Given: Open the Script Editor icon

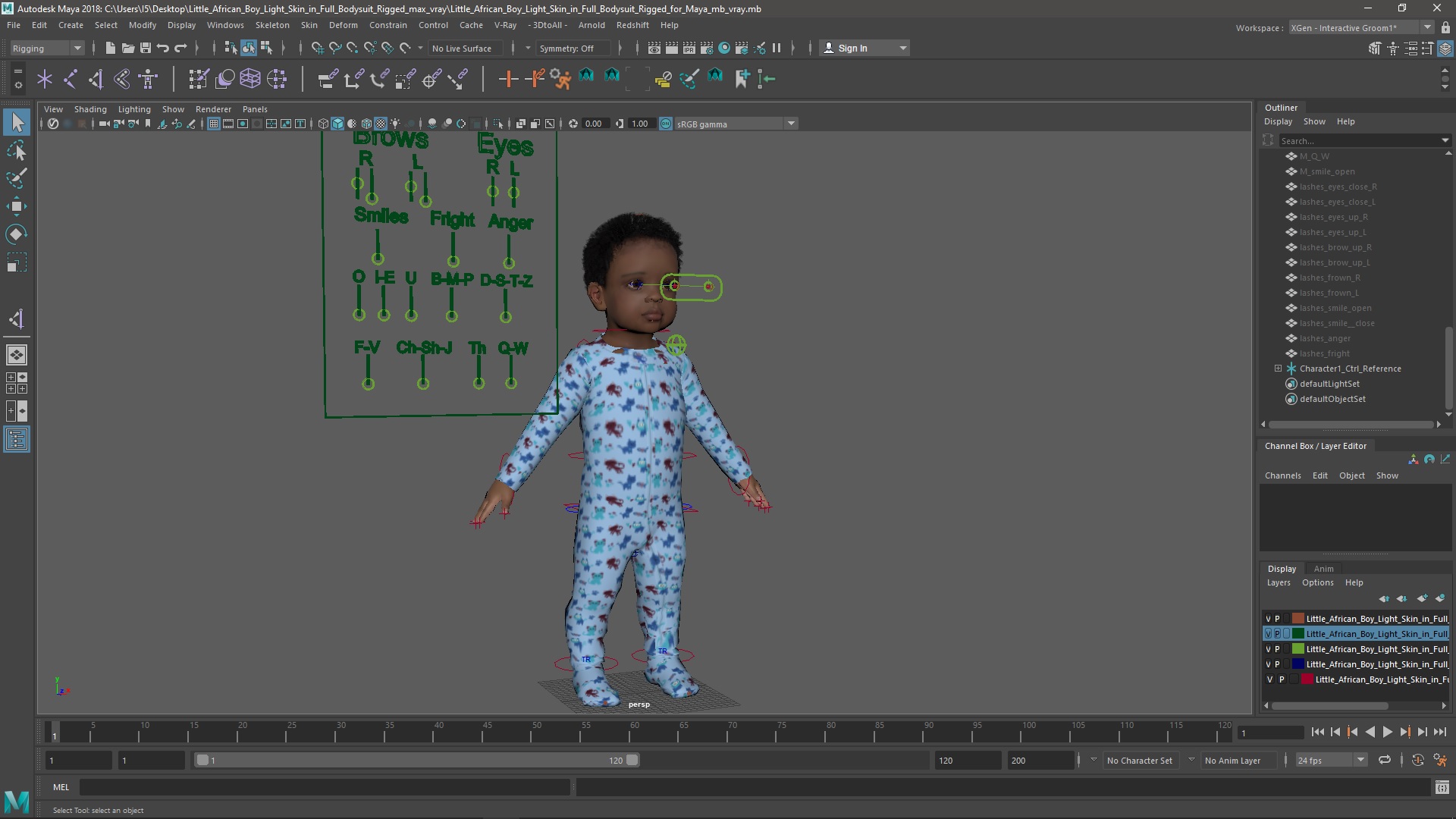Looking at the screenshot, I should 1442,787.
